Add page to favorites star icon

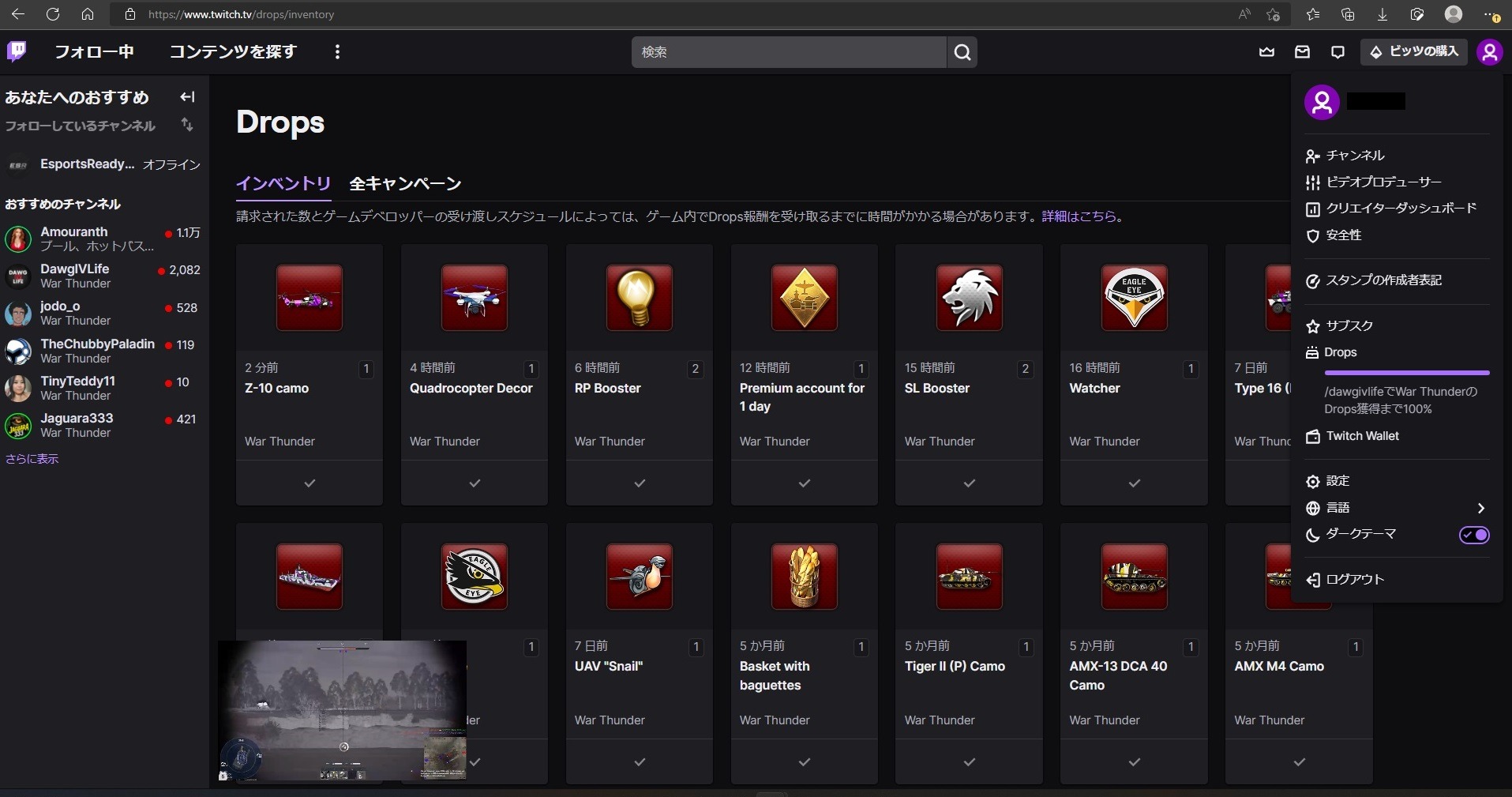(x=1273, y=14)
